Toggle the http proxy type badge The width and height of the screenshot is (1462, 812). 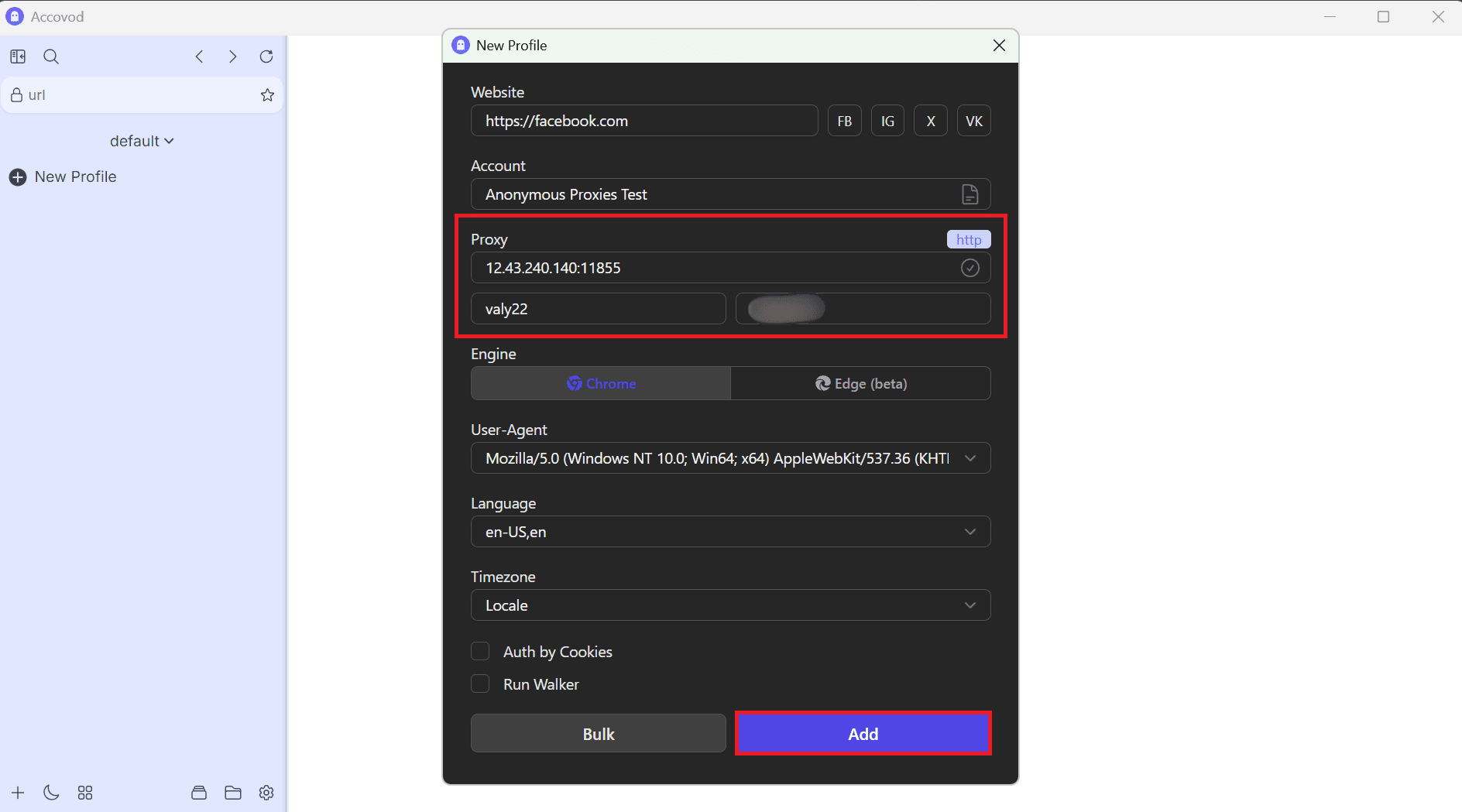coord(969,239)
